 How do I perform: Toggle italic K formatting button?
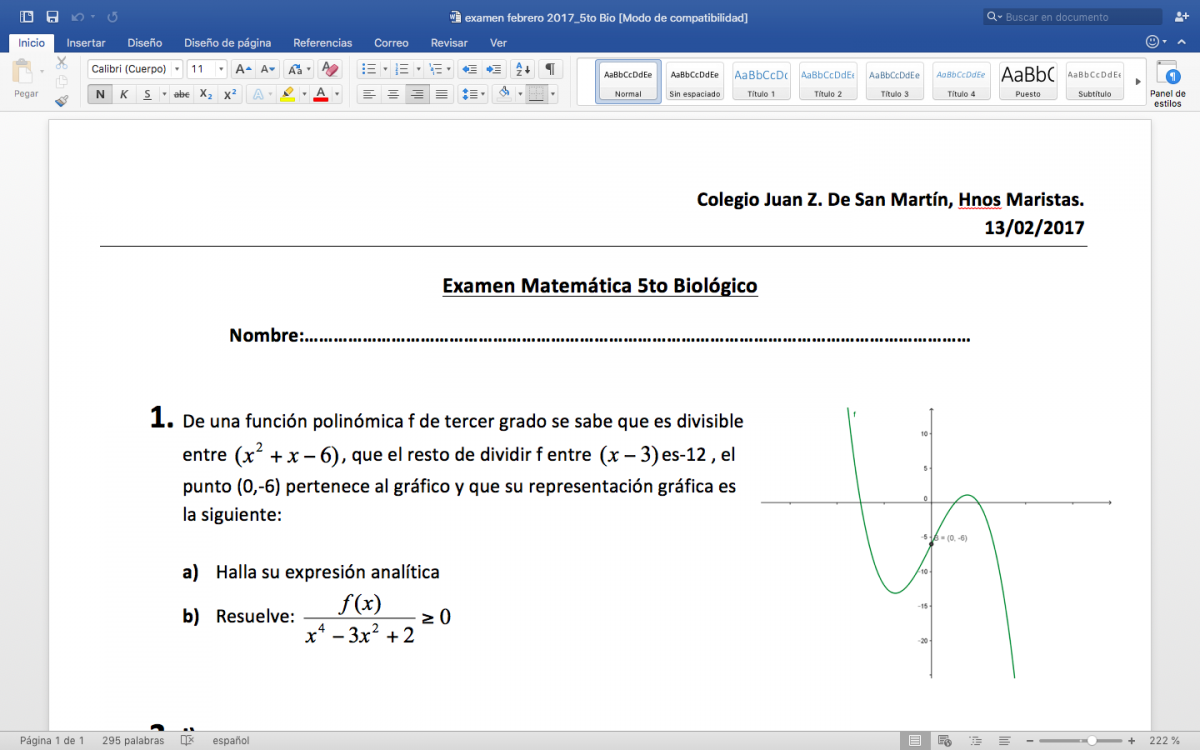(x=124, y=94)
